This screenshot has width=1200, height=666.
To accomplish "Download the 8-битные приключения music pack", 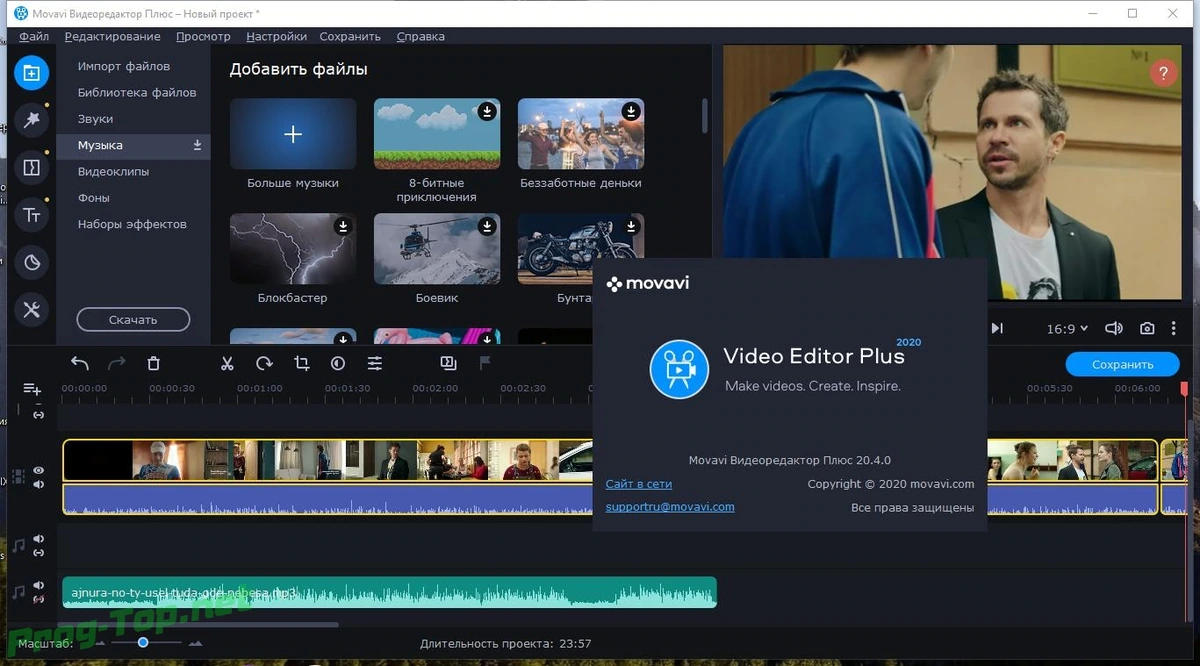I will pyautogui.click(x=487, y=111).
